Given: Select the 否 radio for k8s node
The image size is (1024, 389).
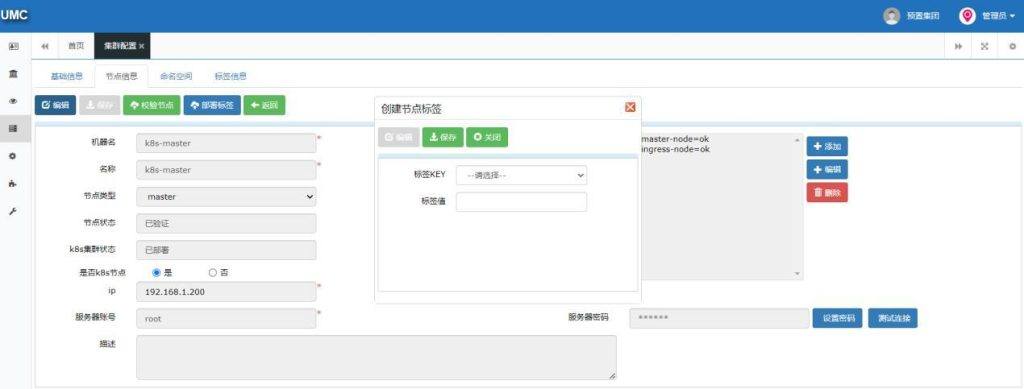Looking at the screenshot, I should tap(212, 273).
